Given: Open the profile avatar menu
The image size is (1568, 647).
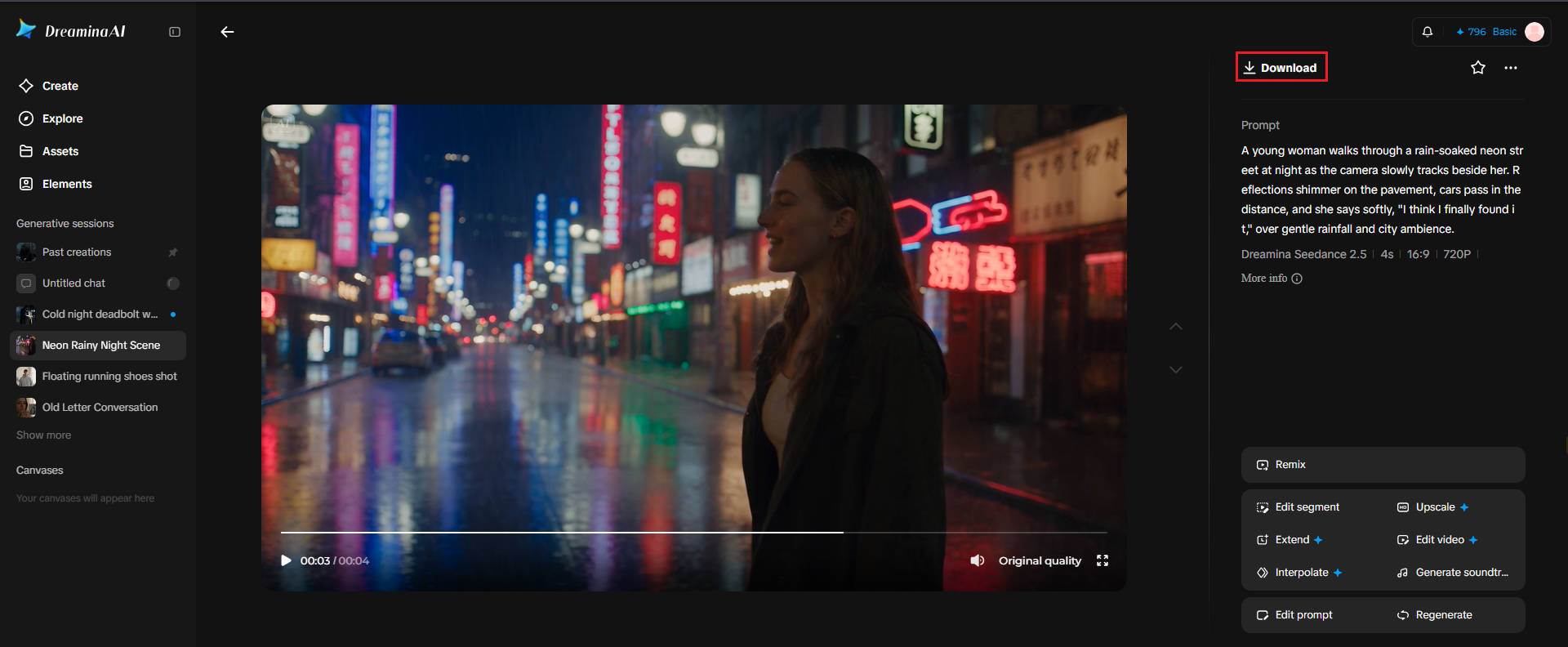Looking at the screenshot, I should [1535, 32].
